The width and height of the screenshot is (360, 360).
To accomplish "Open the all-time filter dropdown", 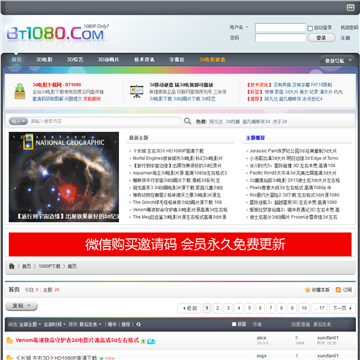I will pyautogui.click(x=55, y=324).
